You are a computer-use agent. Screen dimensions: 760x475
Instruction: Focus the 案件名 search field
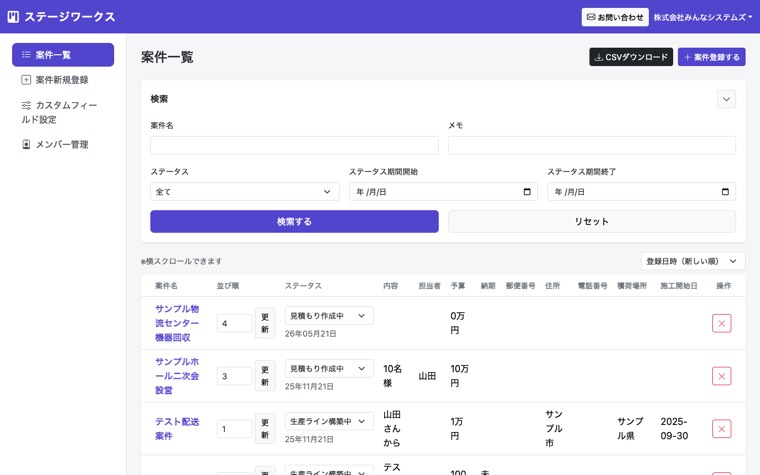(294, 145)
